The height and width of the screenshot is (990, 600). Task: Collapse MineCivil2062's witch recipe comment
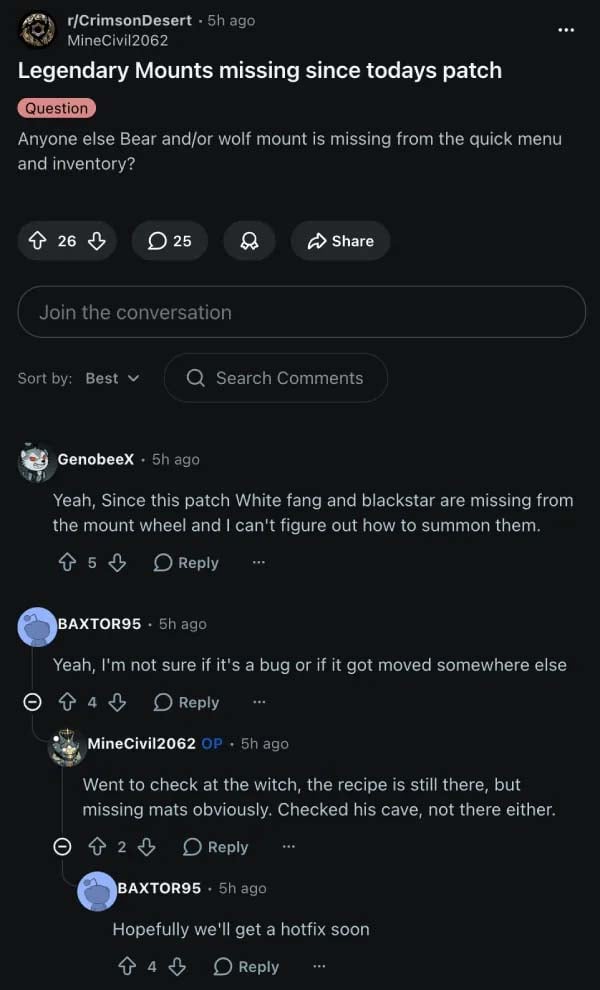point(62,846)
